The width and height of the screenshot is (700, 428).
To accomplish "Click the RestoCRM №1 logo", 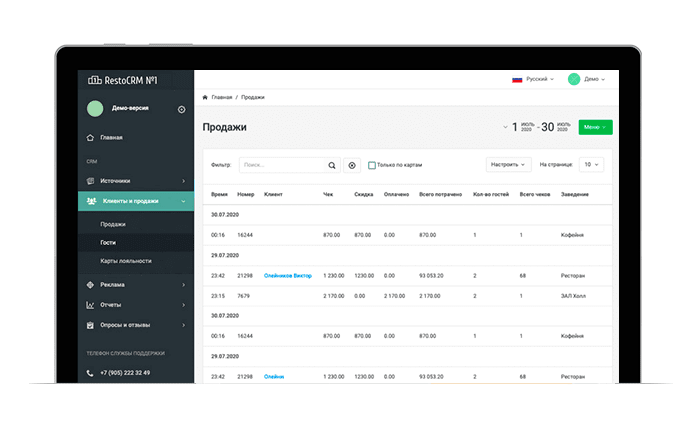I will coord(125,80).
